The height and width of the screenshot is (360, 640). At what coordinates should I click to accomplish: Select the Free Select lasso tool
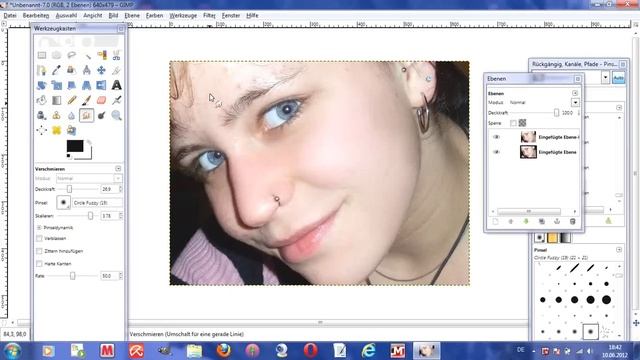pyautogui.click(x=71, y=55)
